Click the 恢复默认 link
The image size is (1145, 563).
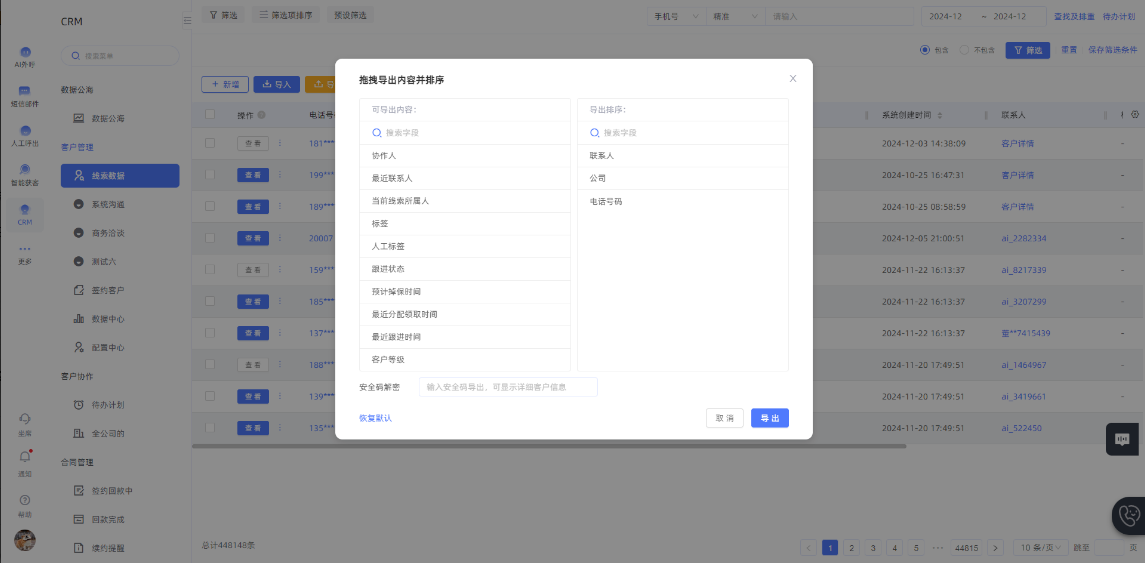click(375, 418)
